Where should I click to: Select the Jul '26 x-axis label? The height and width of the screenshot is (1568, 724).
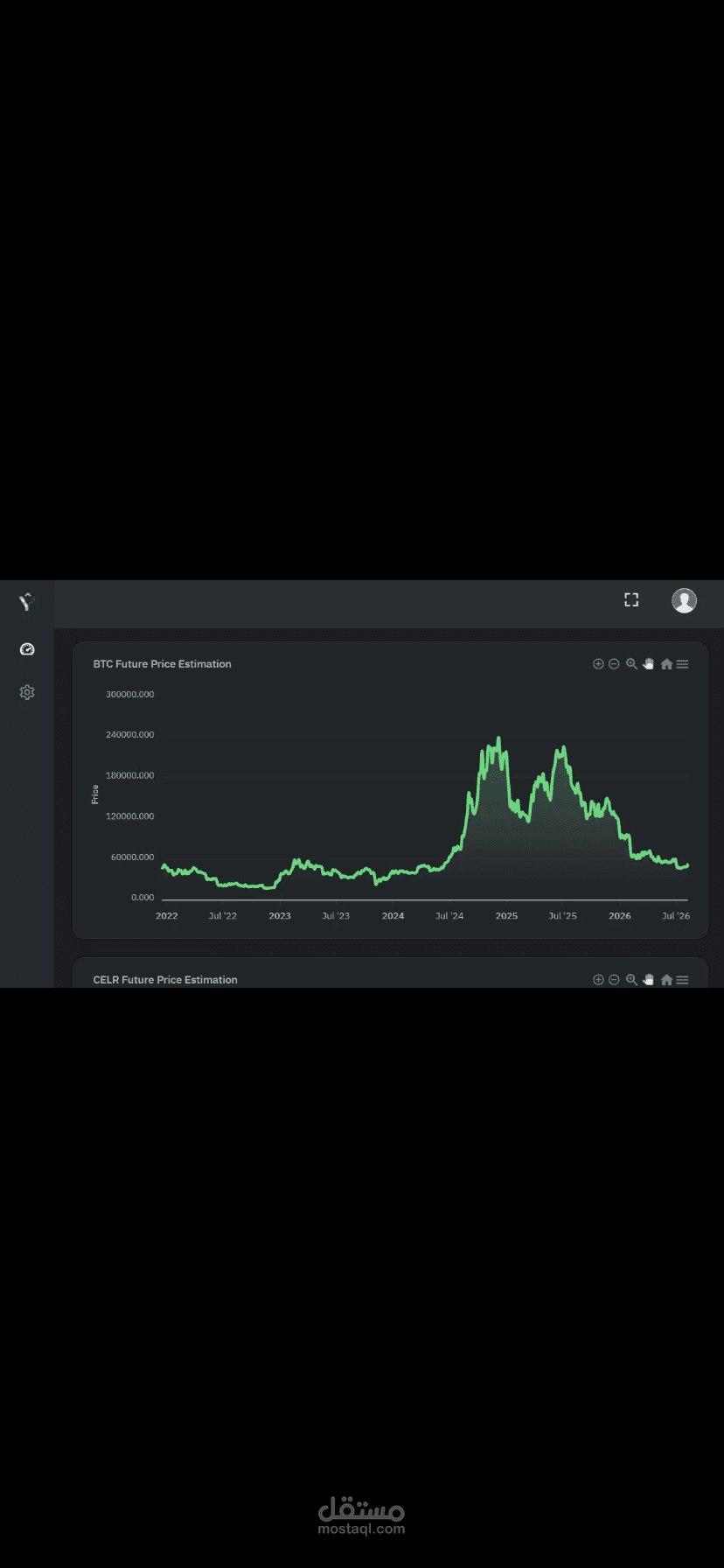(676, 916)
